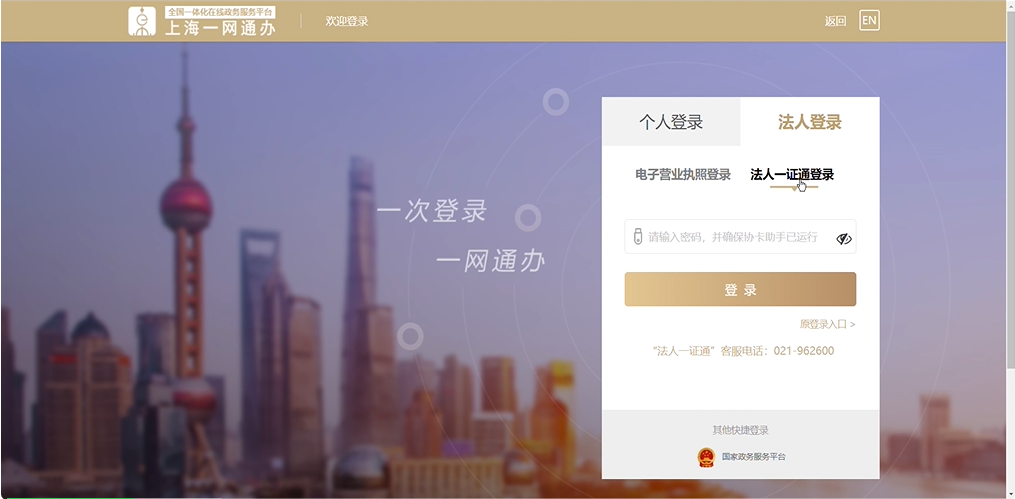This screenshot has height=499, width=1015.
Task: Click the 返回 link in the header
Action: [x=835, y=21]
